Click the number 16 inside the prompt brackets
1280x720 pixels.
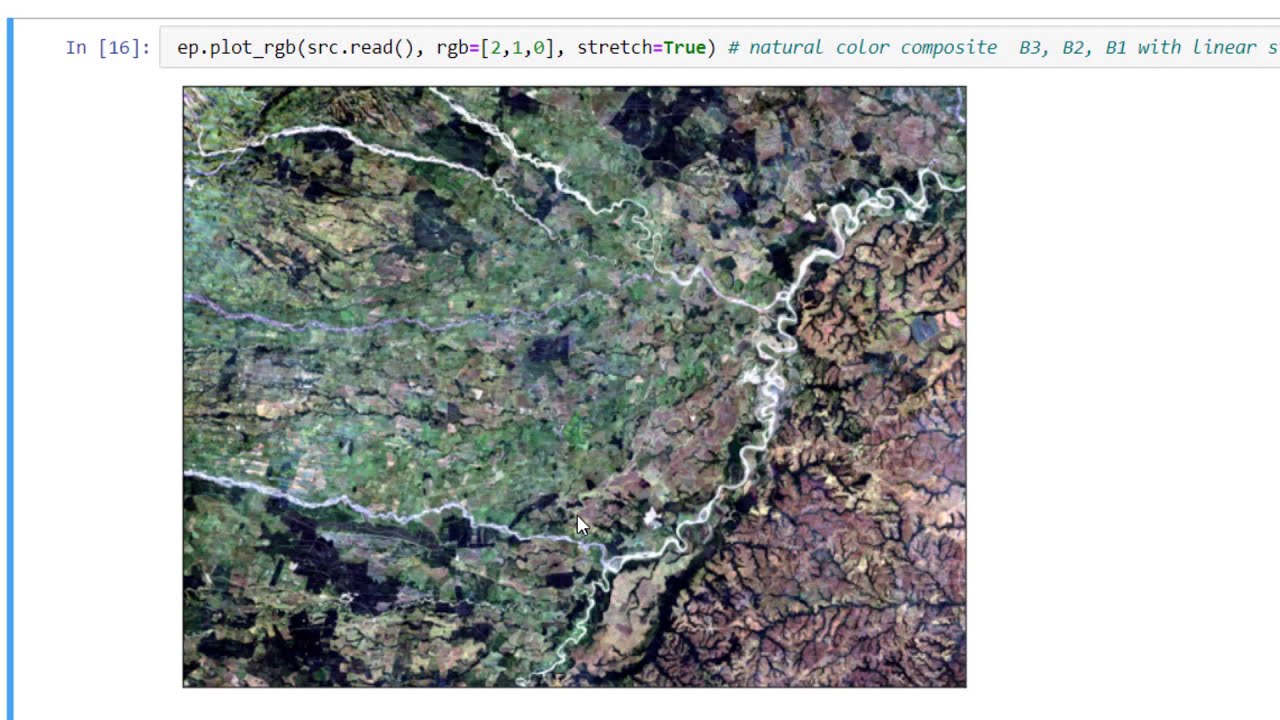(124, 47)
